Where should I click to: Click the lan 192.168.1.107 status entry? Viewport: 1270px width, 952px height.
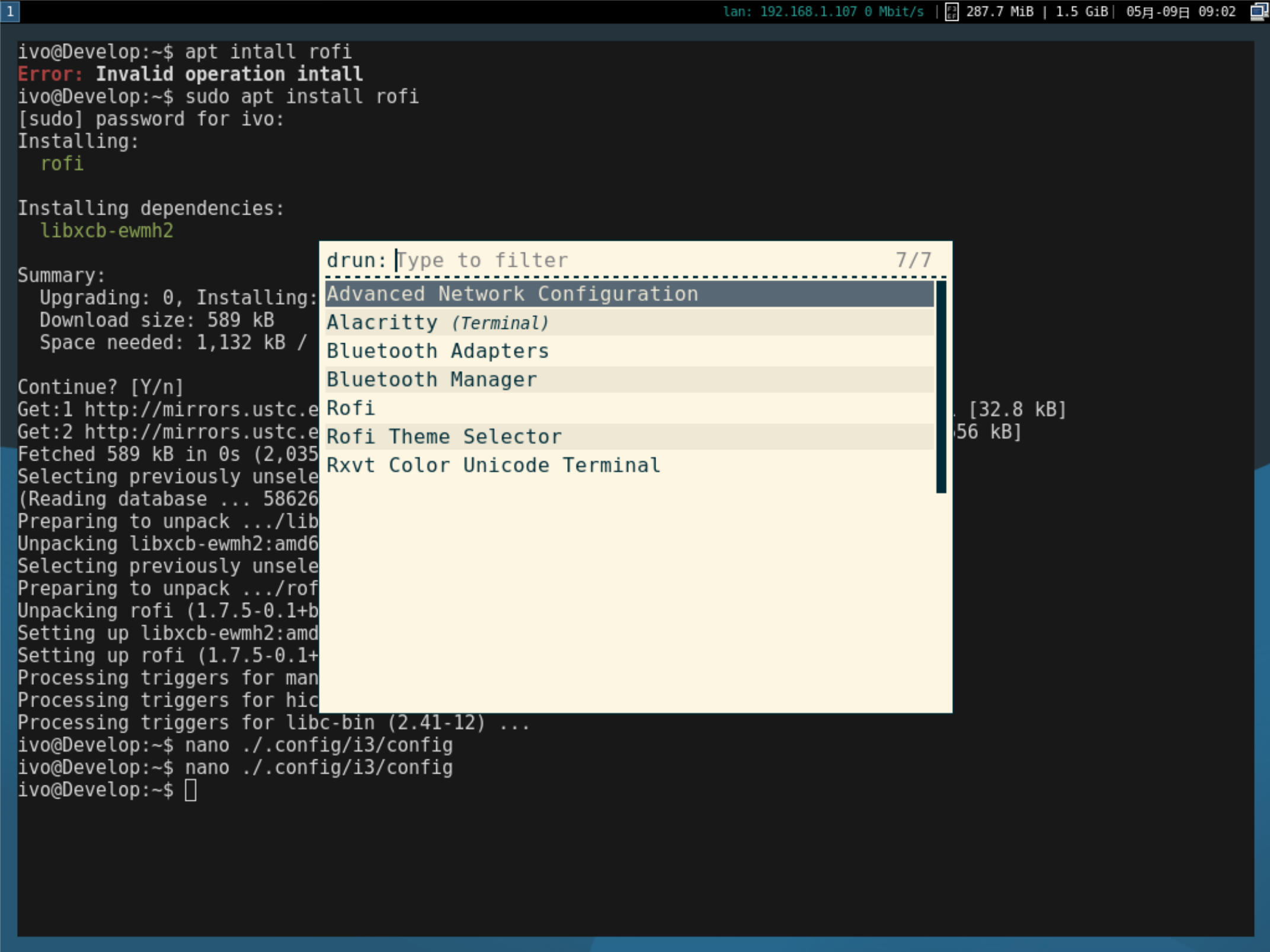823,11
